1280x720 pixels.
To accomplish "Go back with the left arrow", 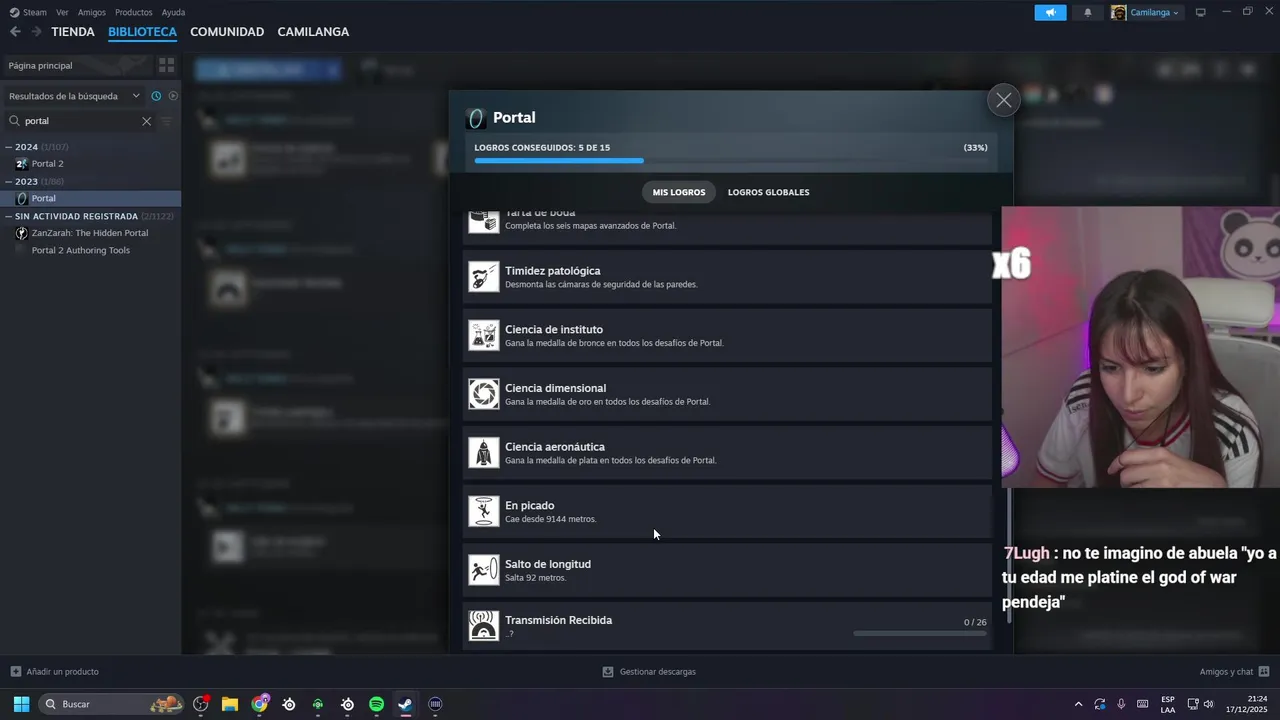I will [x=15, y=32].
